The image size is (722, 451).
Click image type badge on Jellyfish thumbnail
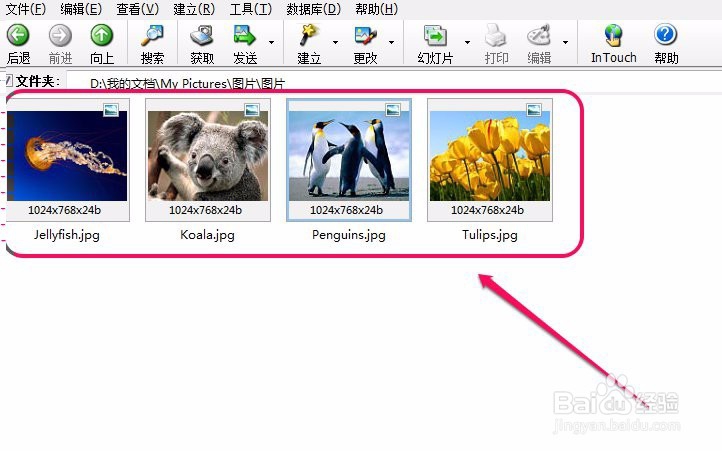(x=111, y=110)
